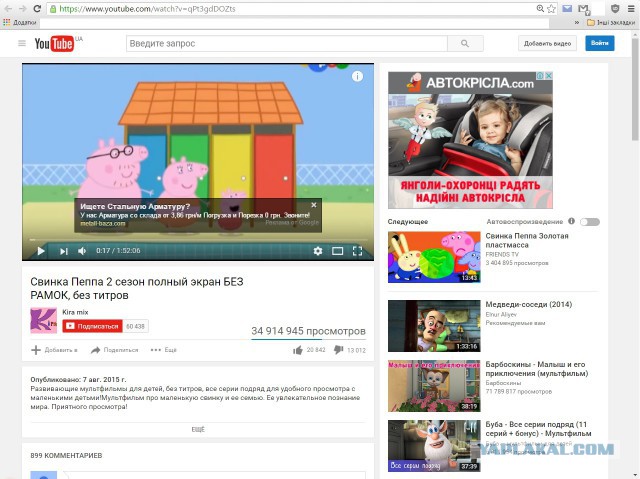
Task: Open the Kira mix channel avatar
Action: [43, 320]
